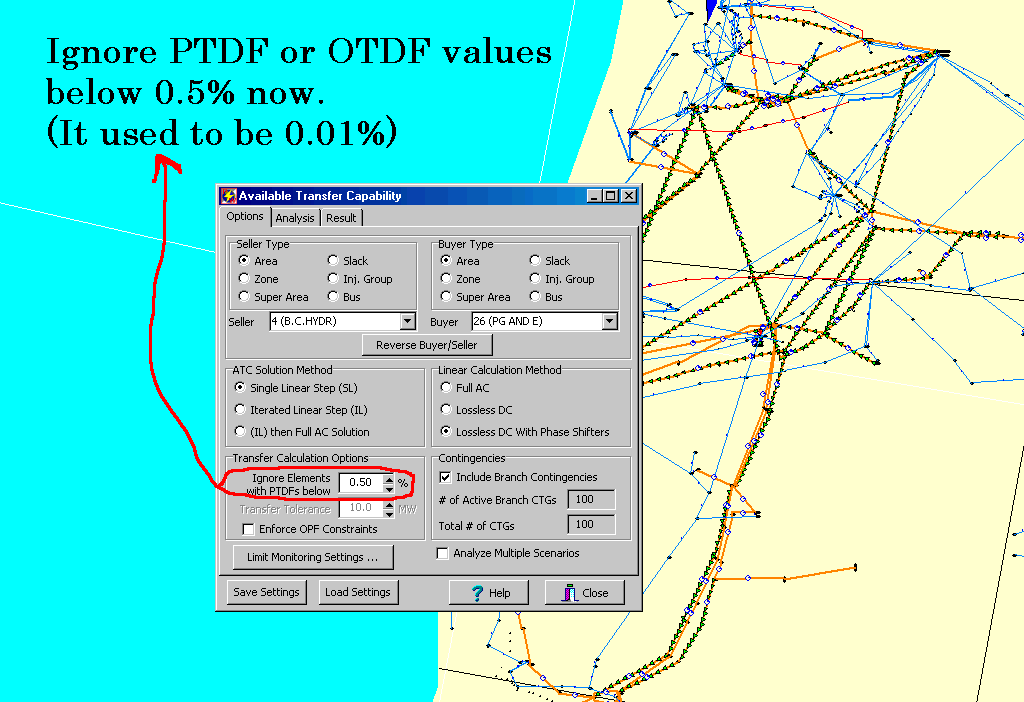The height and width of the screenshot is (702, 1024).
Task: Close dialog using title bar X
Action: coord(628,196)
